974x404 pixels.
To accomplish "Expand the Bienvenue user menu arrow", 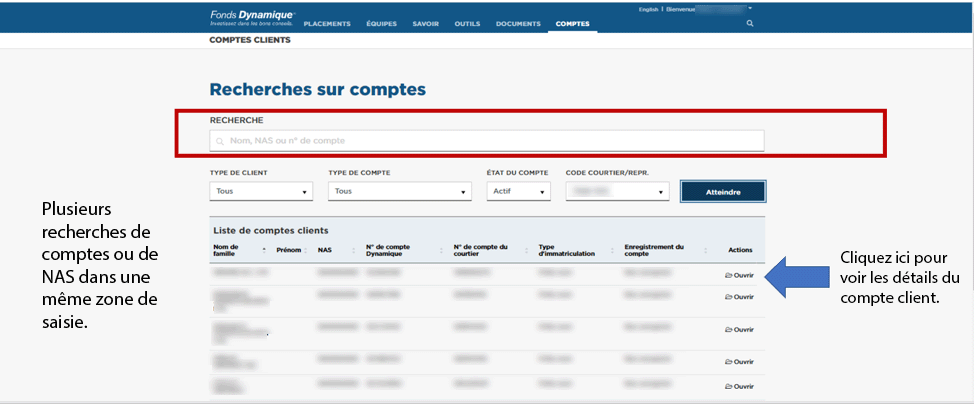I will pyautogui.click(x=750, y=8).
